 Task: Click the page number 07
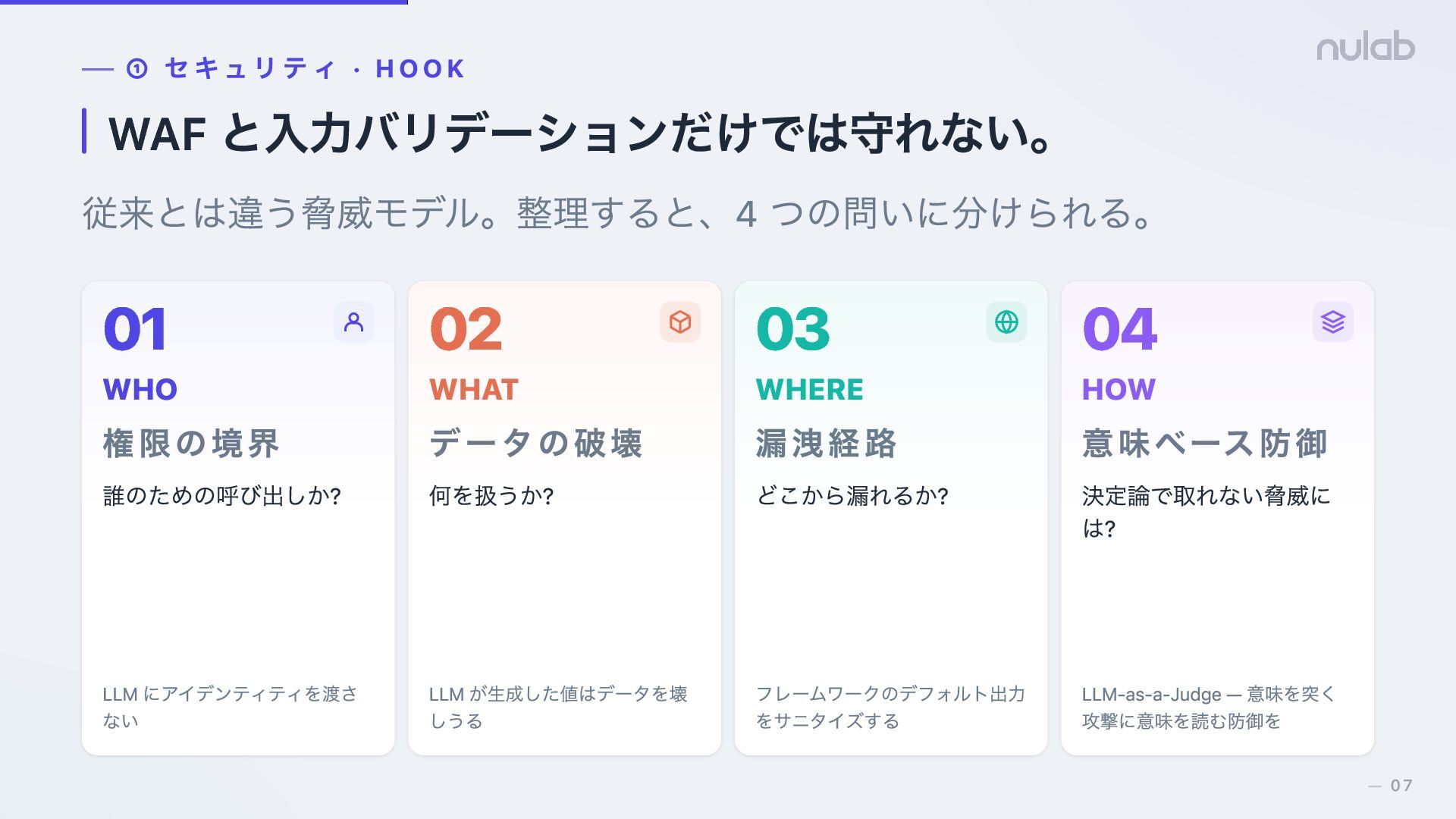(1401, 786)
